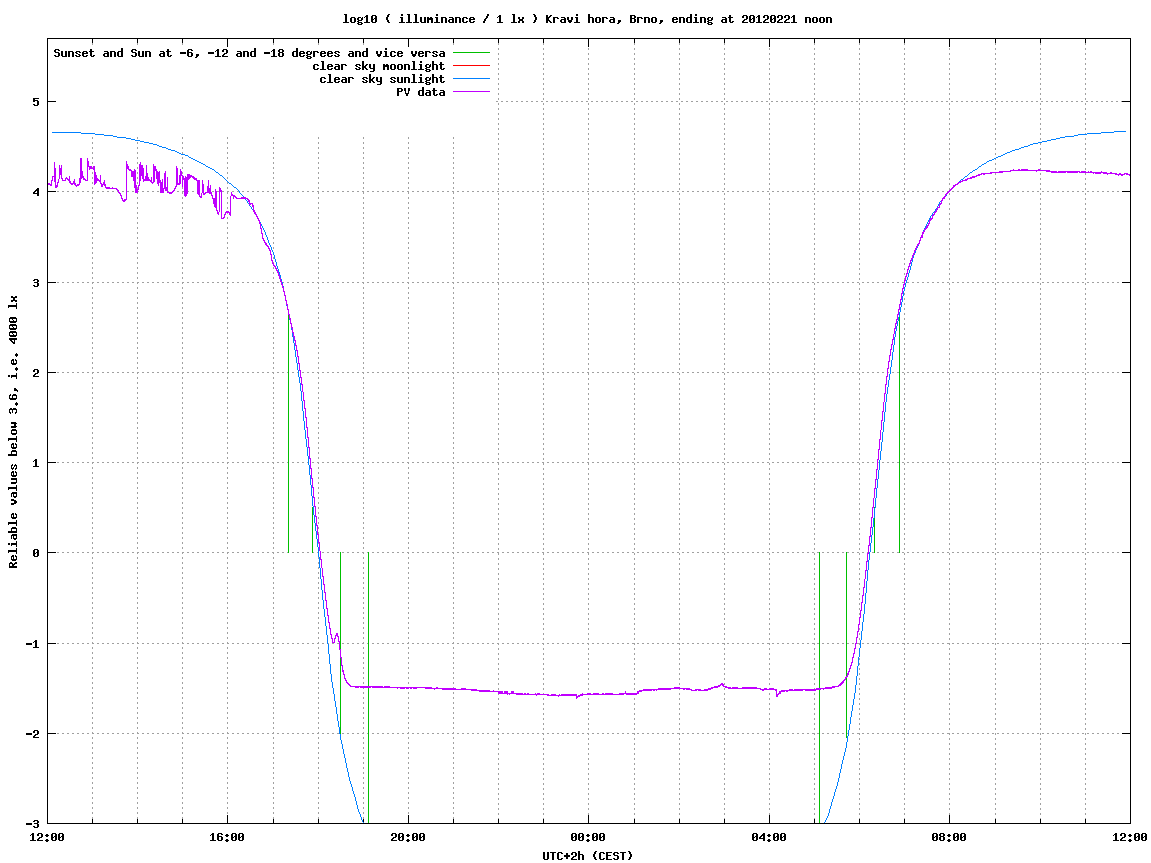1151x863 pixels.
Task: Click the red moonlight legend line sample
Action: tap(471, 66)
